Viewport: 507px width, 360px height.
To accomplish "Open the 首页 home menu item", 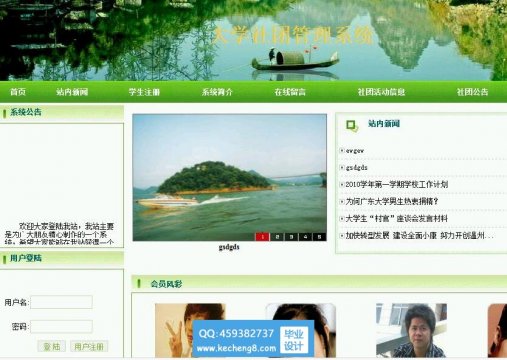I will coord(18,92).
